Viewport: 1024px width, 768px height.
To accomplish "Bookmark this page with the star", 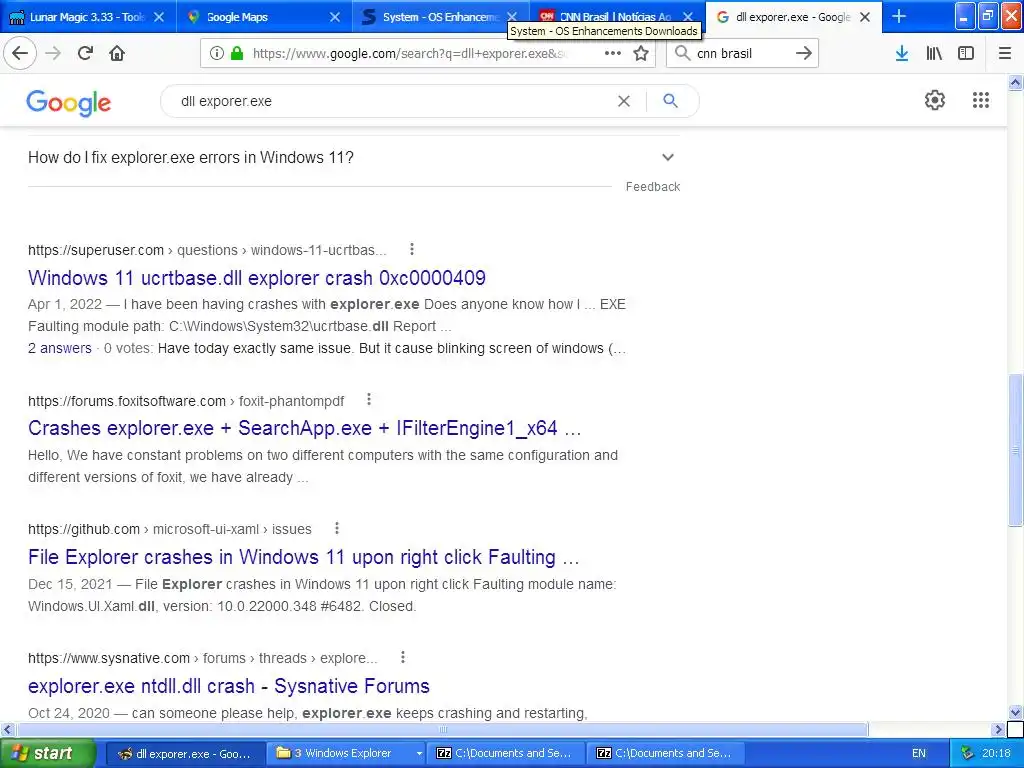I will [641, 54].
